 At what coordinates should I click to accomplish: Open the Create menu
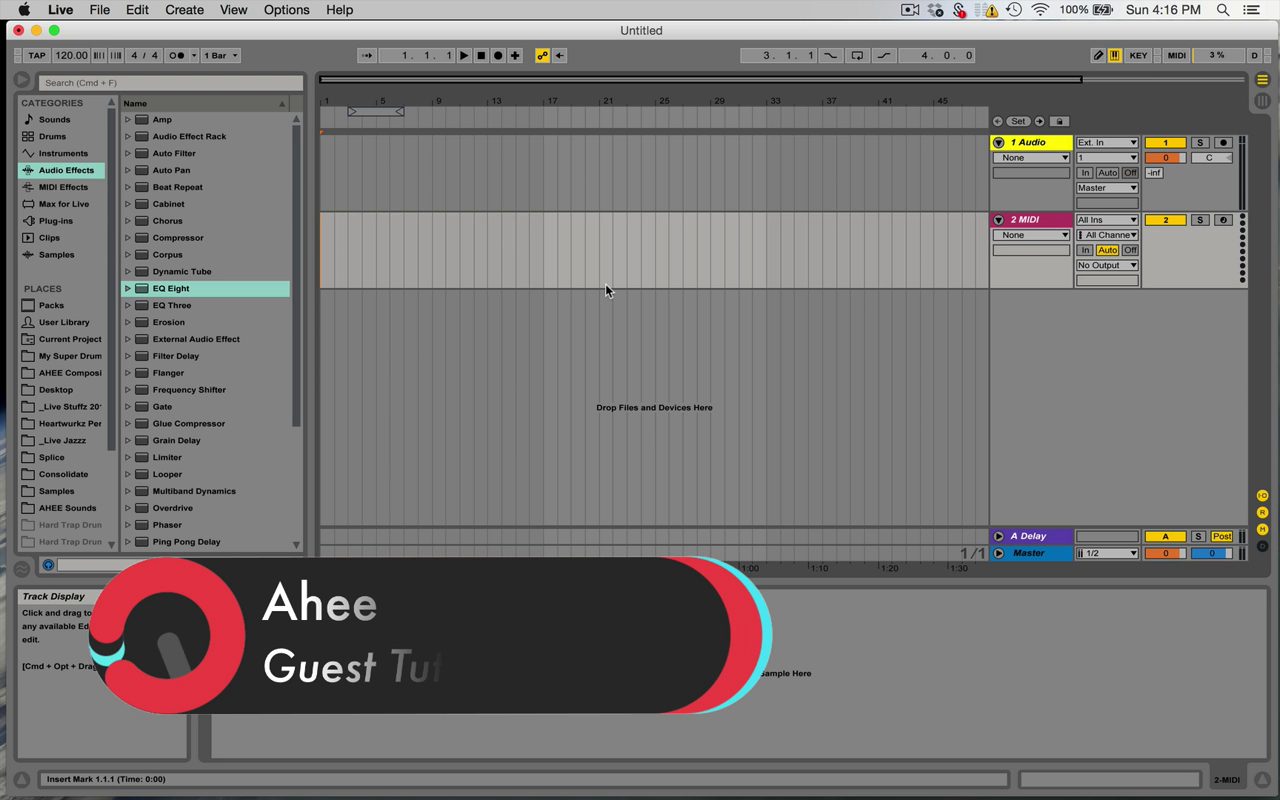tap(184, 10)
